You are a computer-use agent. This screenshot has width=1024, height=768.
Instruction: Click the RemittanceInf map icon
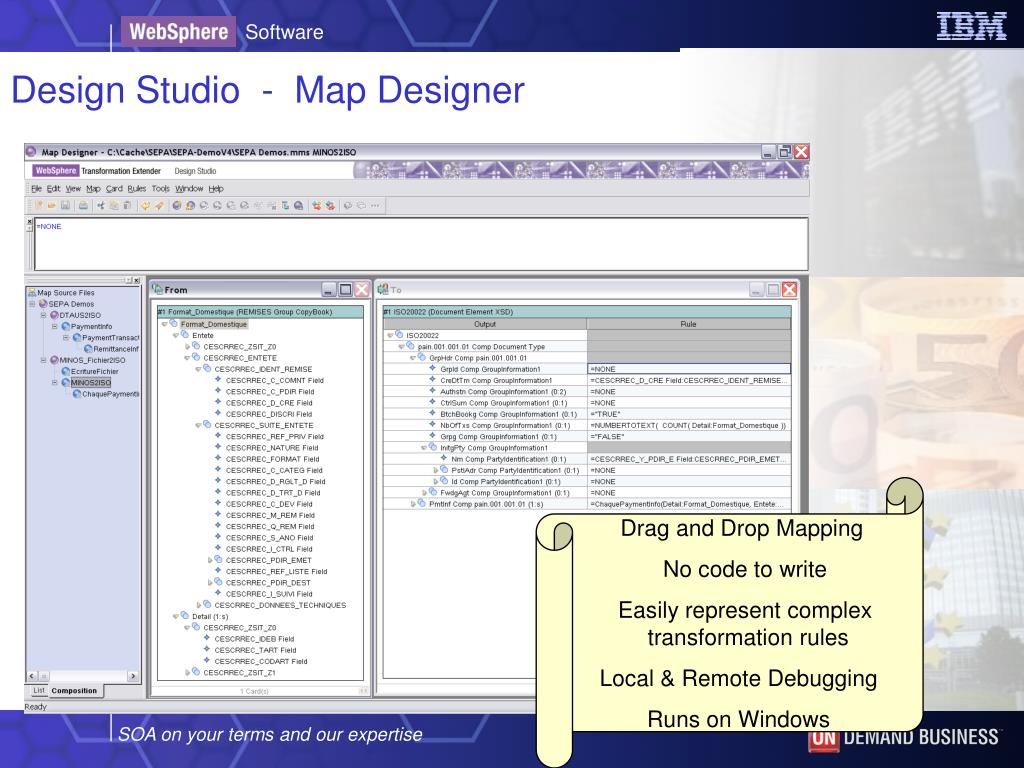[88, 349]
